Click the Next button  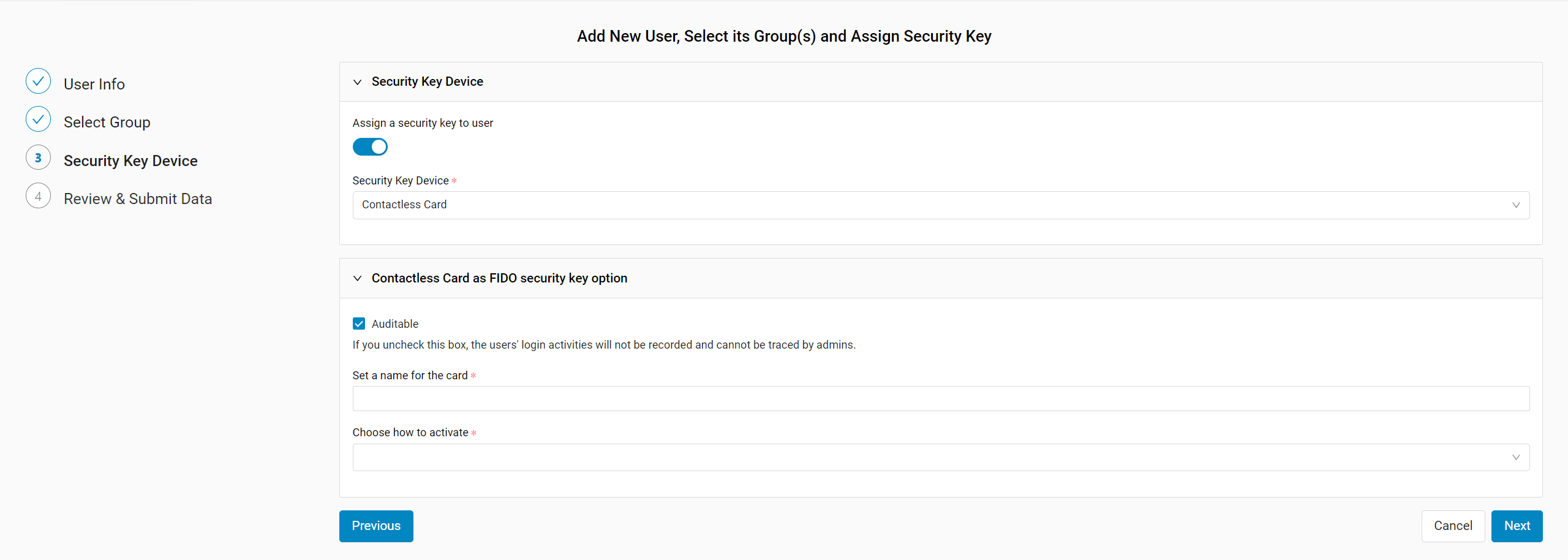1517,526
